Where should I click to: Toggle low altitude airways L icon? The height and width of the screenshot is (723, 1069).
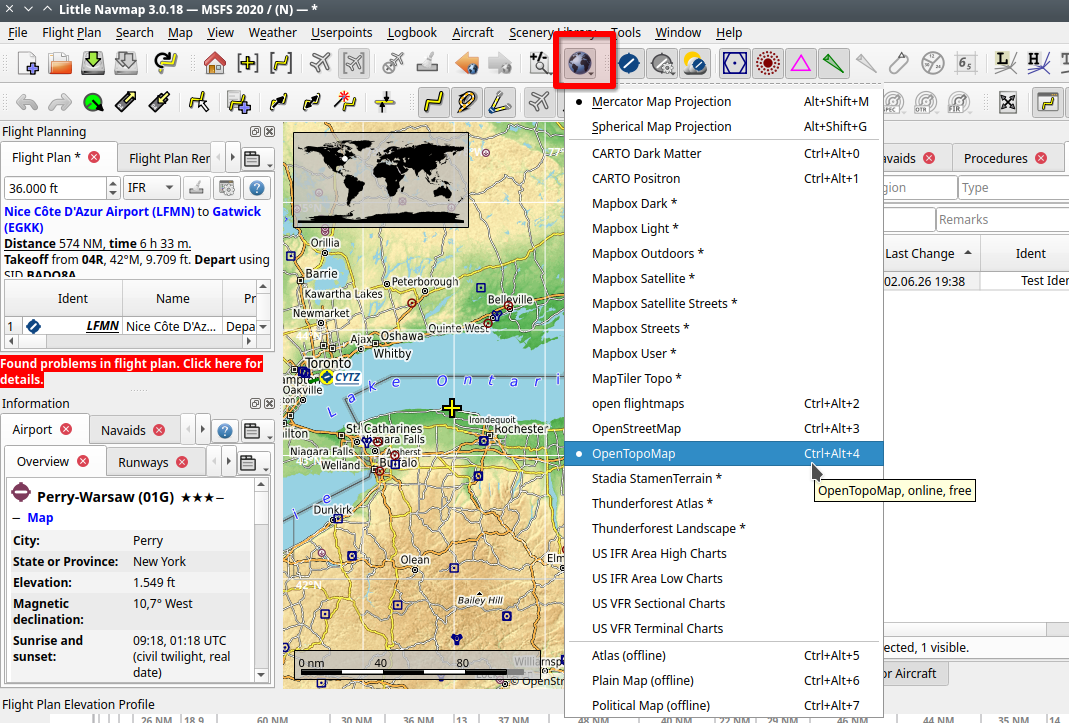(x=1006, y=63)
